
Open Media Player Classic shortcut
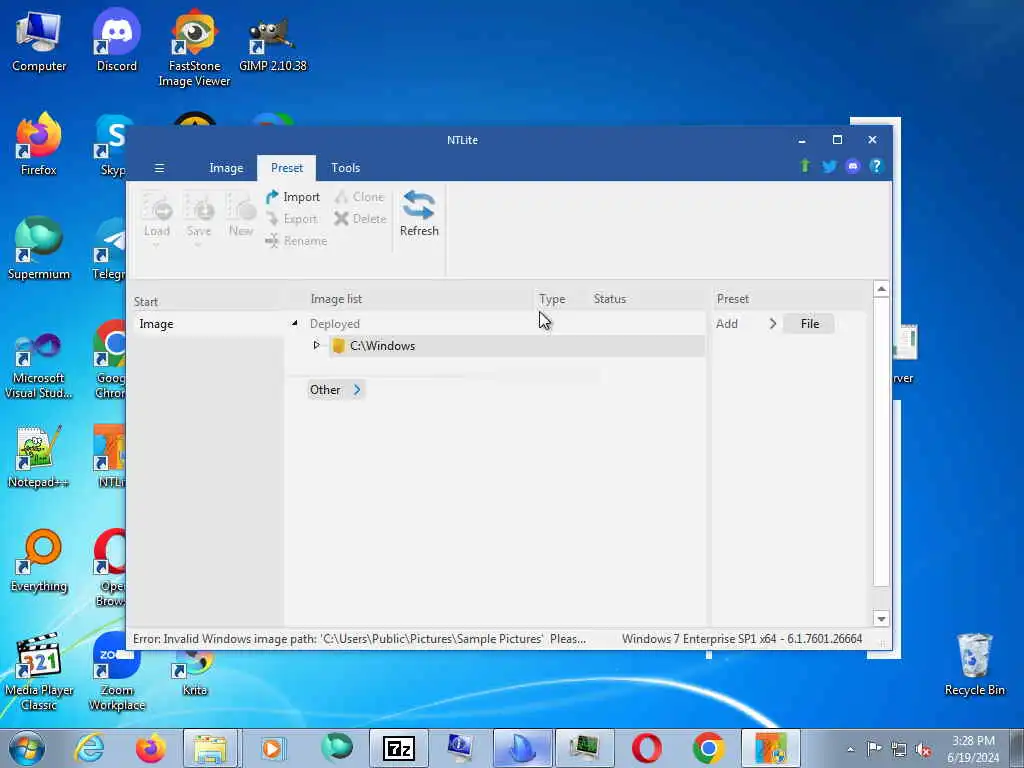pos(39,673)
